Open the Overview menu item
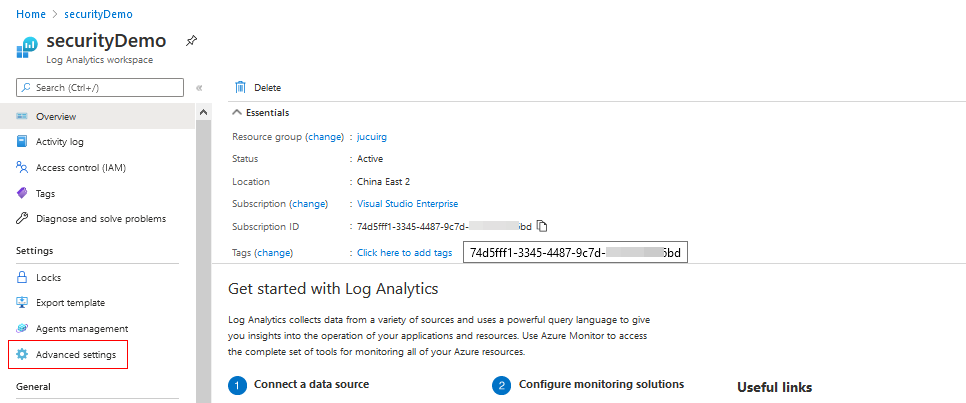966x403 pixels. [x=97, y=116]
